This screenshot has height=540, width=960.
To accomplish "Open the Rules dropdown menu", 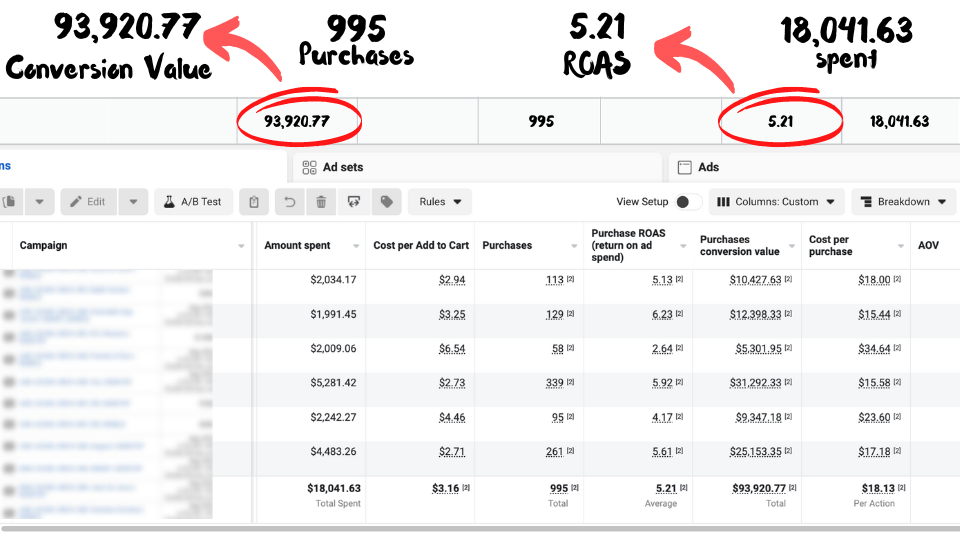I will [440, 202].
